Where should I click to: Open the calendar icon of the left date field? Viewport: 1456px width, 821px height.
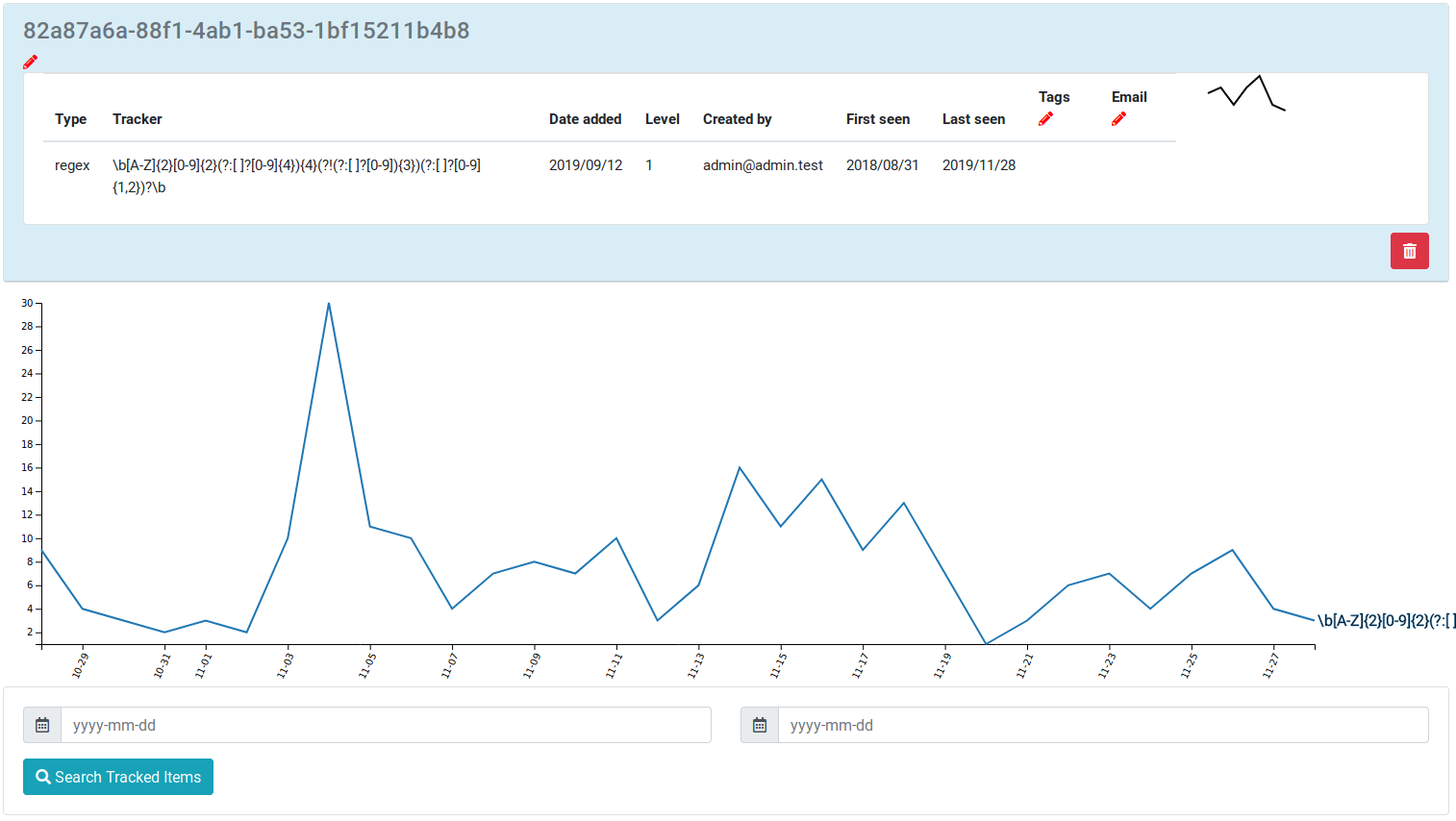coord(42,725)
